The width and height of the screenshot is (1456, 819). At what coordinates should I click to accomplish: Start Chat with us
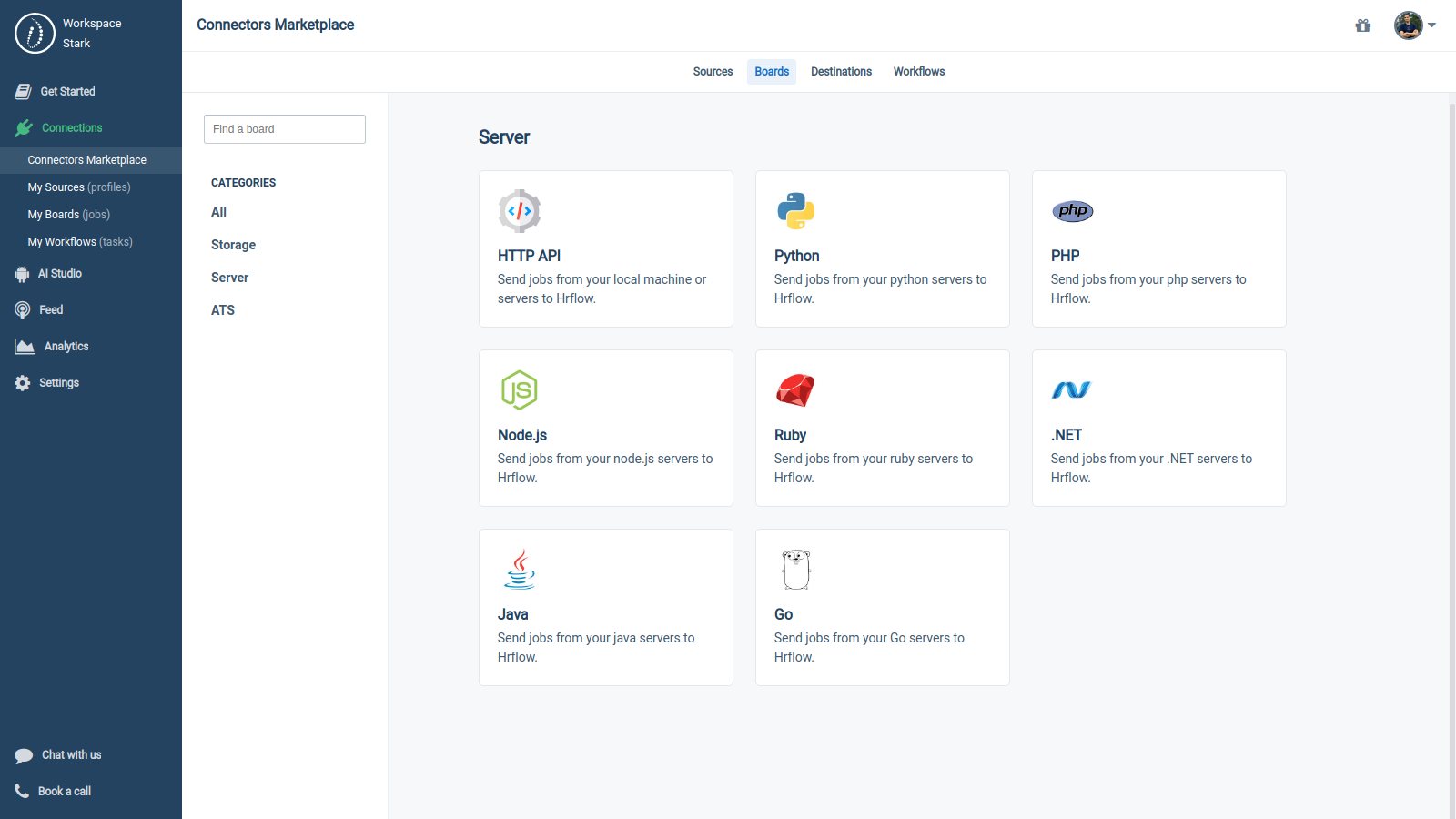pos(72,755)
